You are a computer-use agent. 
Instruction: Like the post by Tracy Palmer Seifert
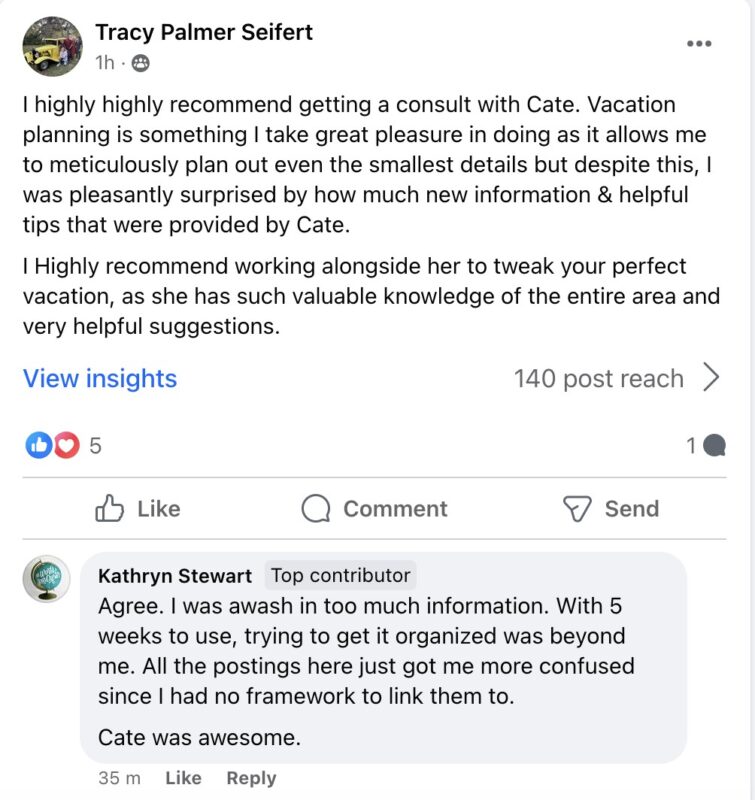click(x=138, y=509)
